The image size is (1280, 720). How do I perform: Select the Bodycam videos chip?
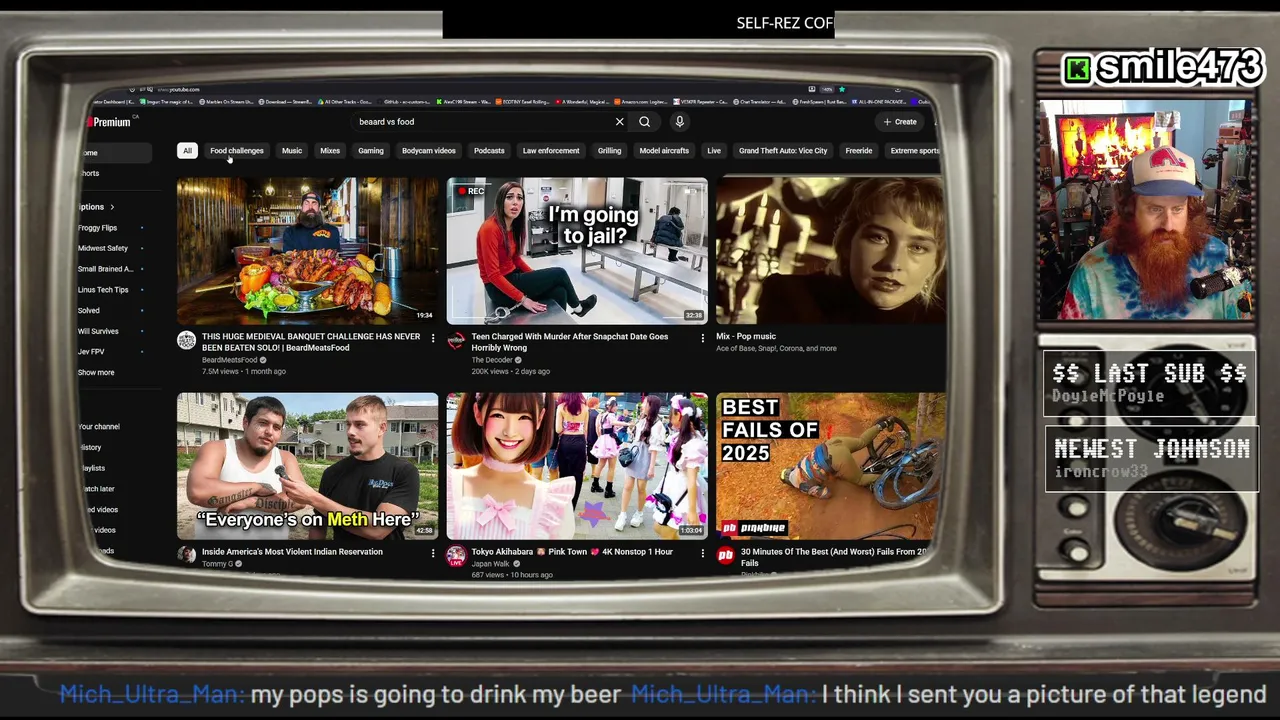coord(429,151)
